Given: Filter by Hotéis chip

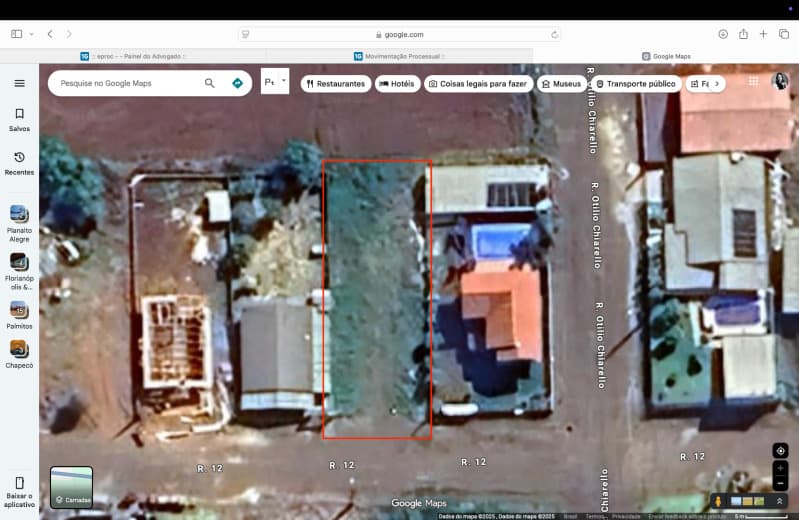Looking at the screenshot, I should (x=397, y=84).
